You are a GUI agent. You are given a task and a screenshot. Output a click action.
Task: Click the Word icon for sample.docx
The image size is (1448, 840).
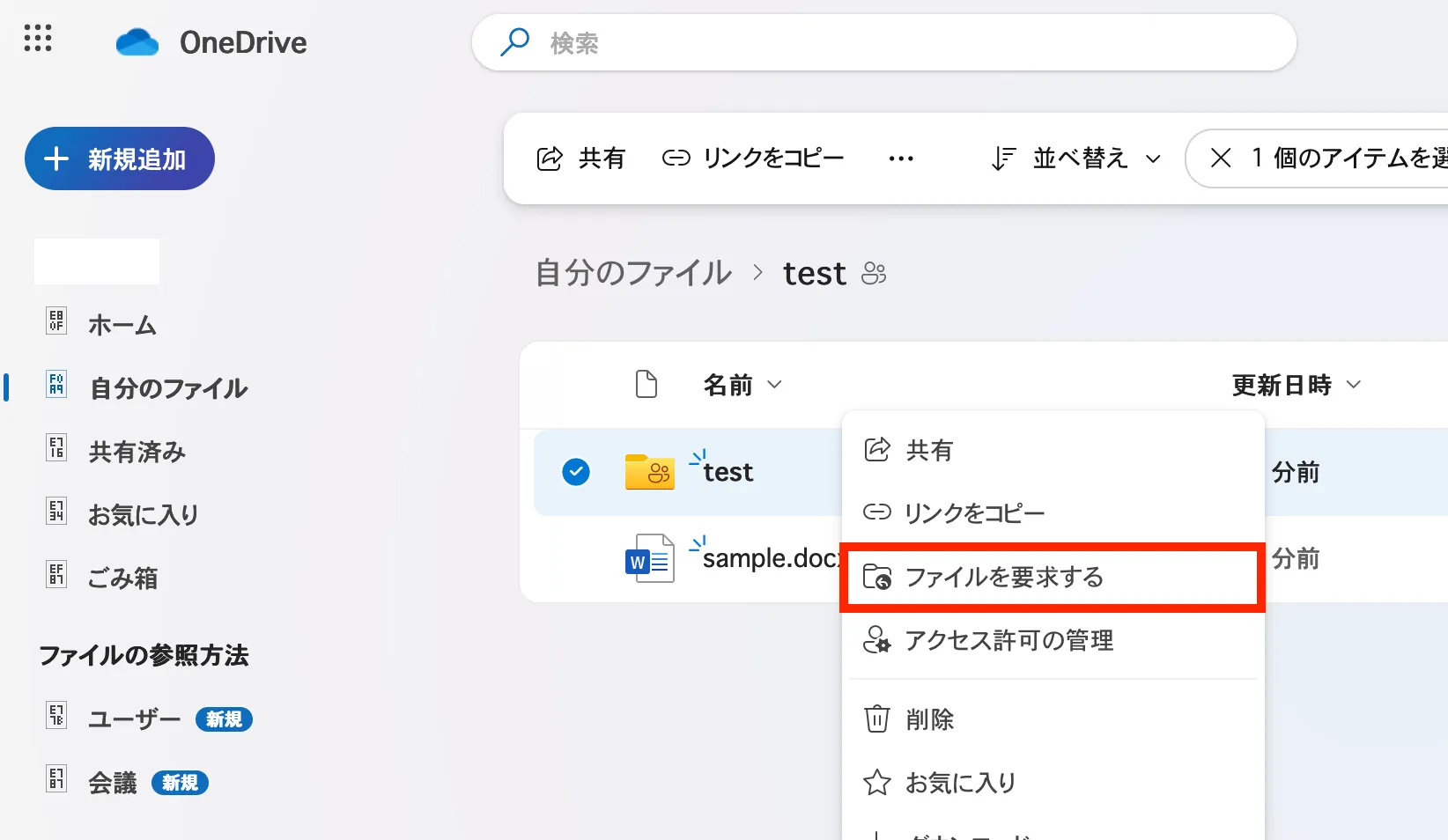click(649, 558)
